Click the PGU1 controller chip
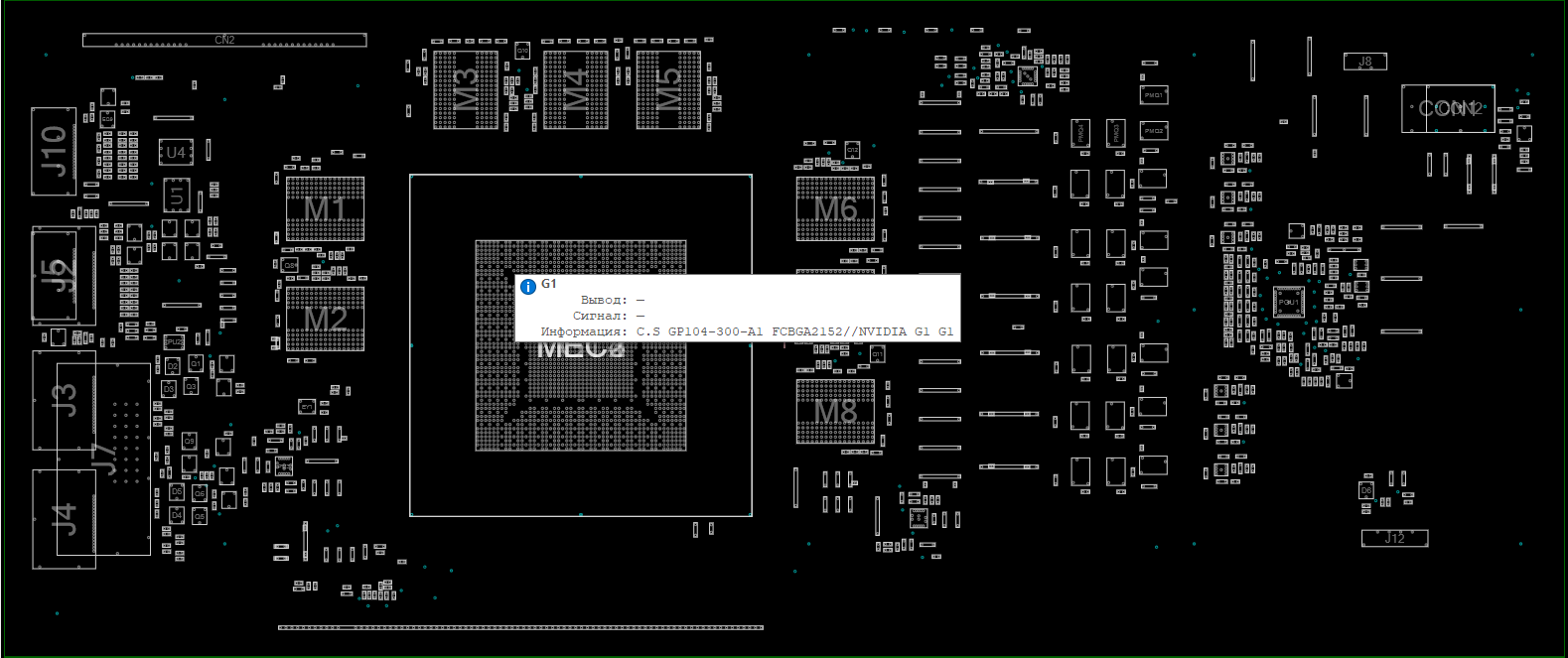 point(1288,302)
